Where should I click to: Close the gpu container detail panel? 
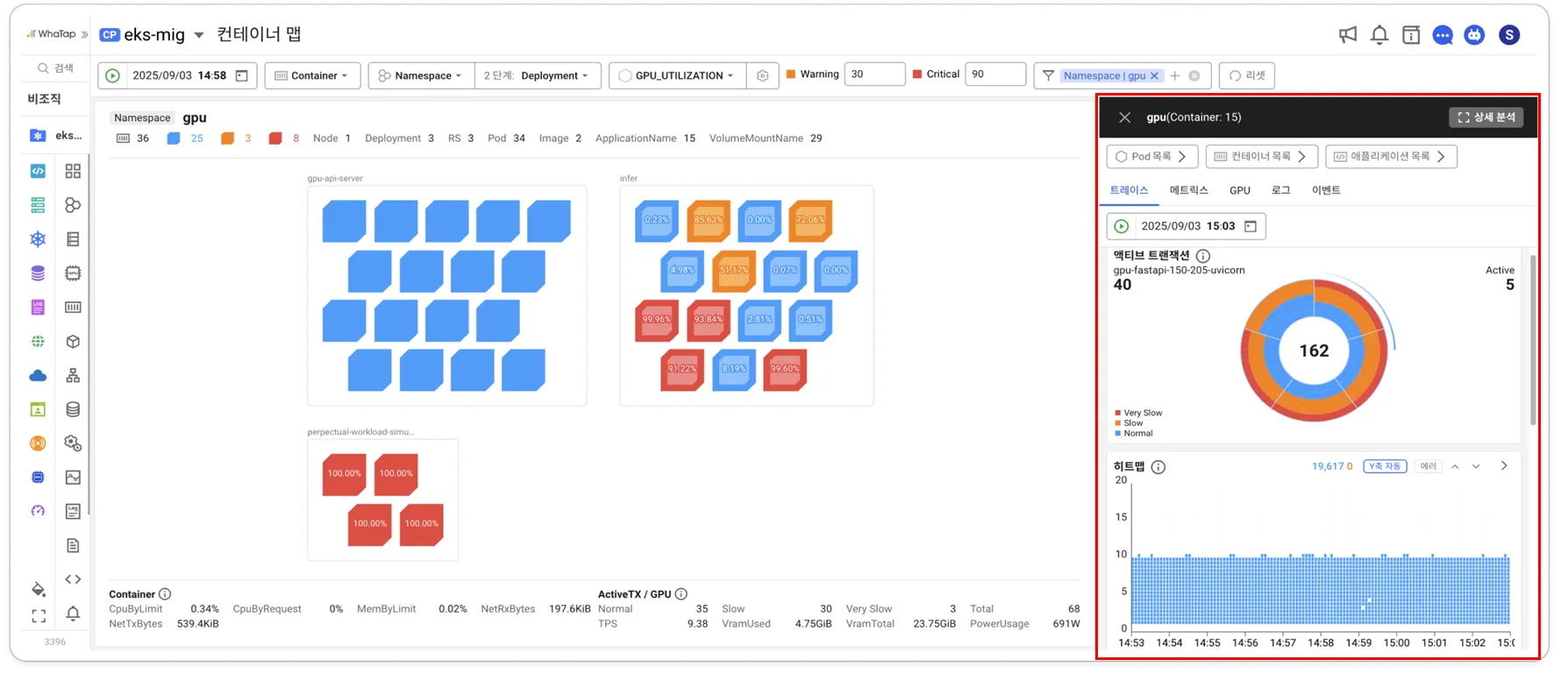click(1125, 117)
